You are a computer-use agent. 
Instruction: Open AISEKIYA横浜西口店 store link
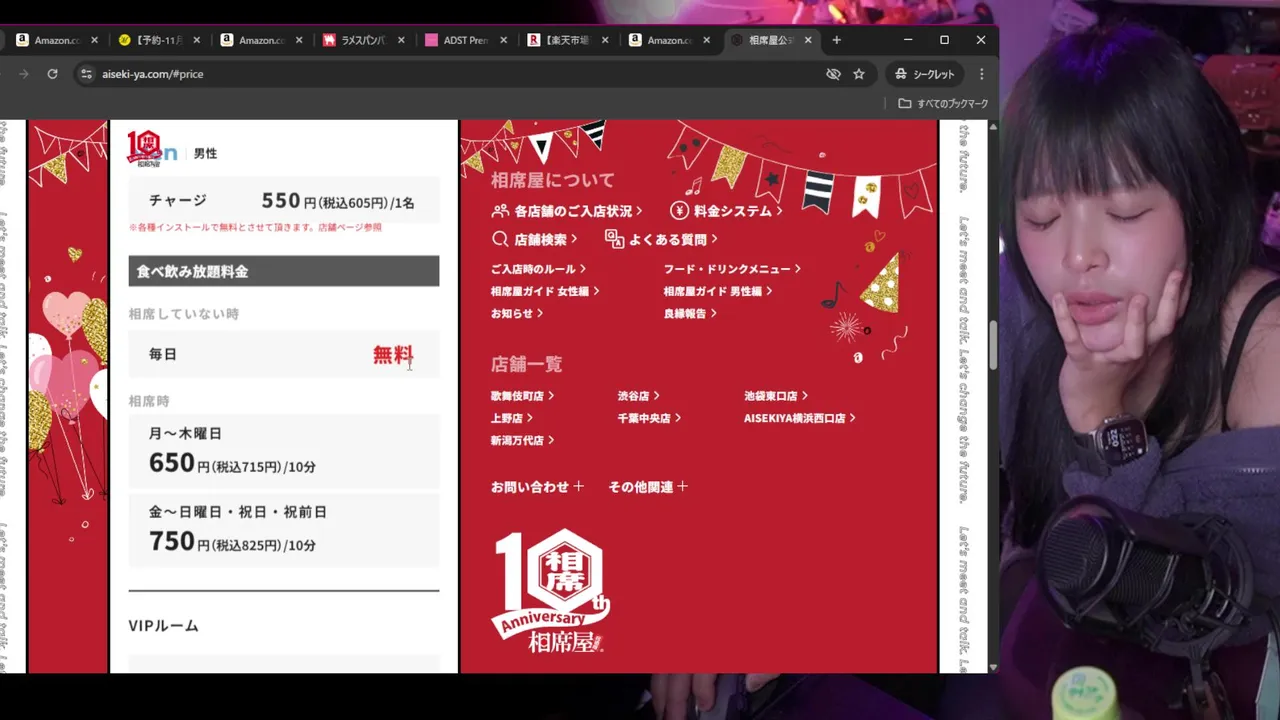click(x=799, y=418)
